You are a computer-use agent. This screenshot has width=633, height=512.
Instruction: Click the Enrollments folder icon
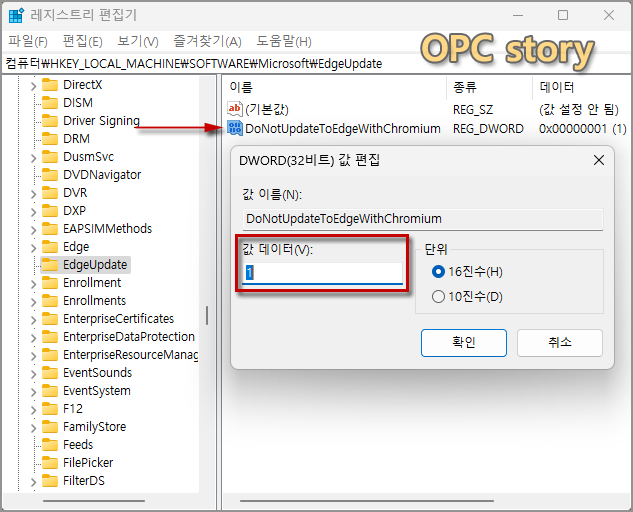[50, 301]
